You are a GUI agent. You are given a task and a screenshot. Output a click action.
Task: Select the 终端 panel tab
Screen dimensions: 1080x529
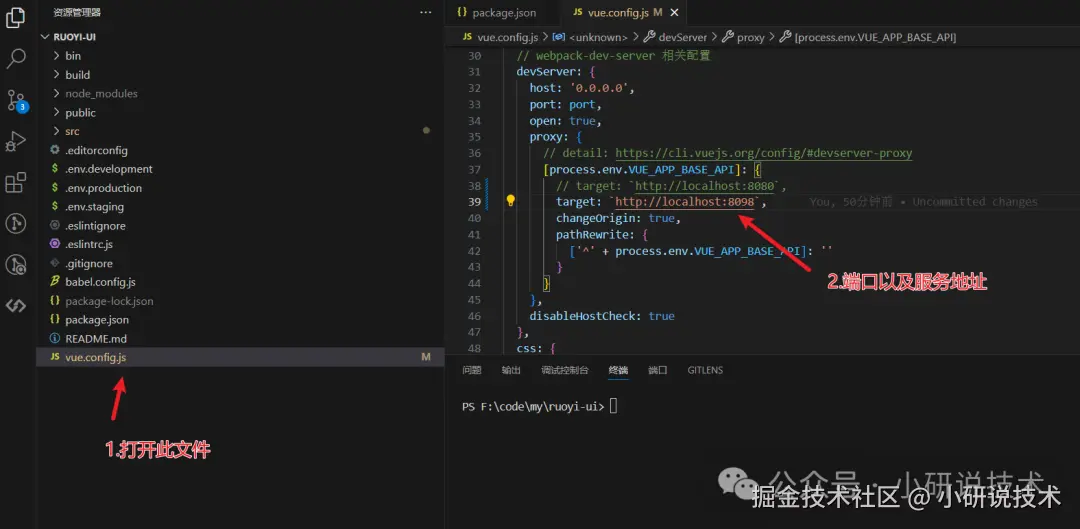coord(619,370)
